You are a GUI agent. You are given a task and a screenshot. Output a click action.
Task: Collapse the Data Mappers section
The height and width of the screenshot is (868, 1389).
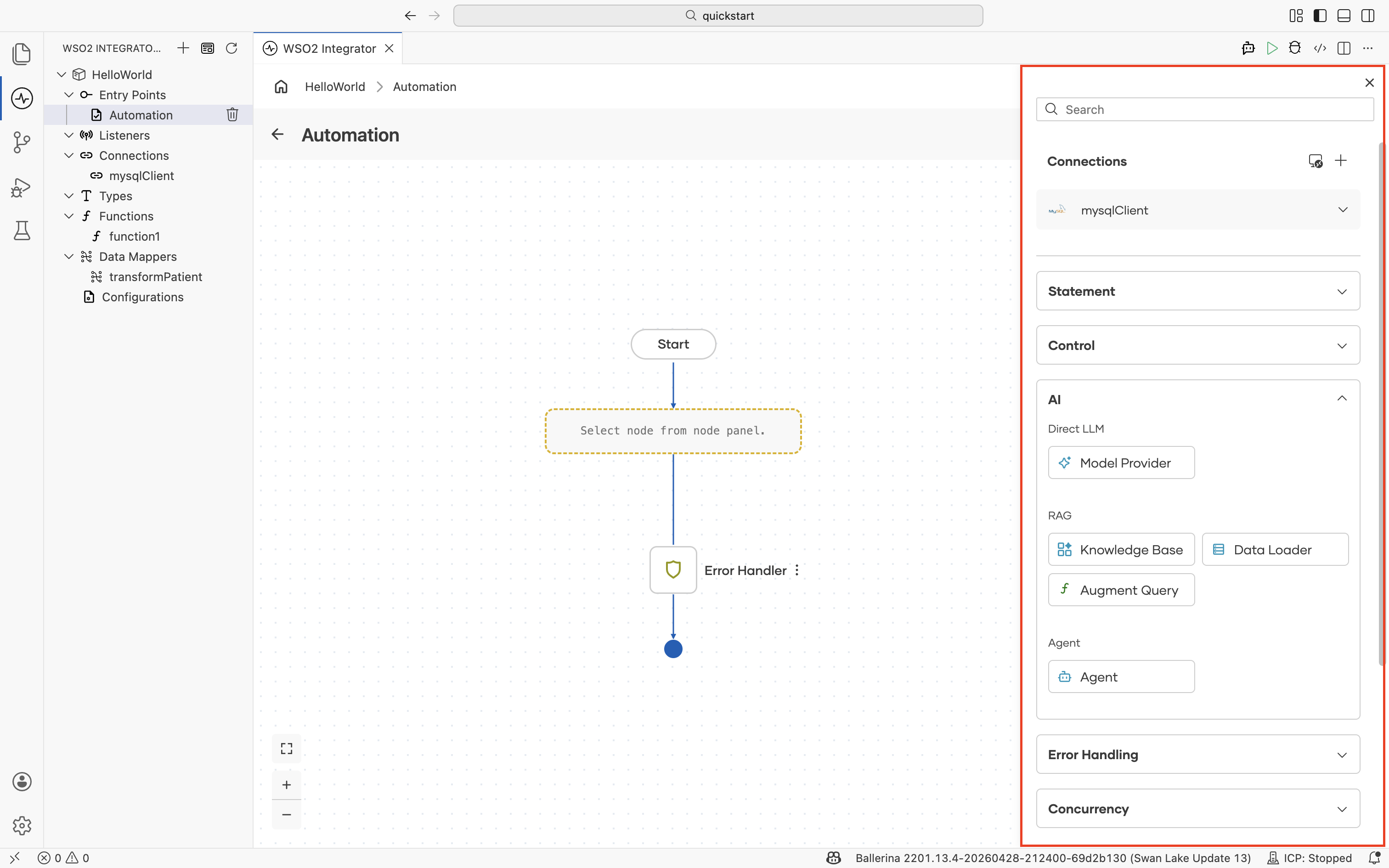pyautogui.click(x=69, y=256)
